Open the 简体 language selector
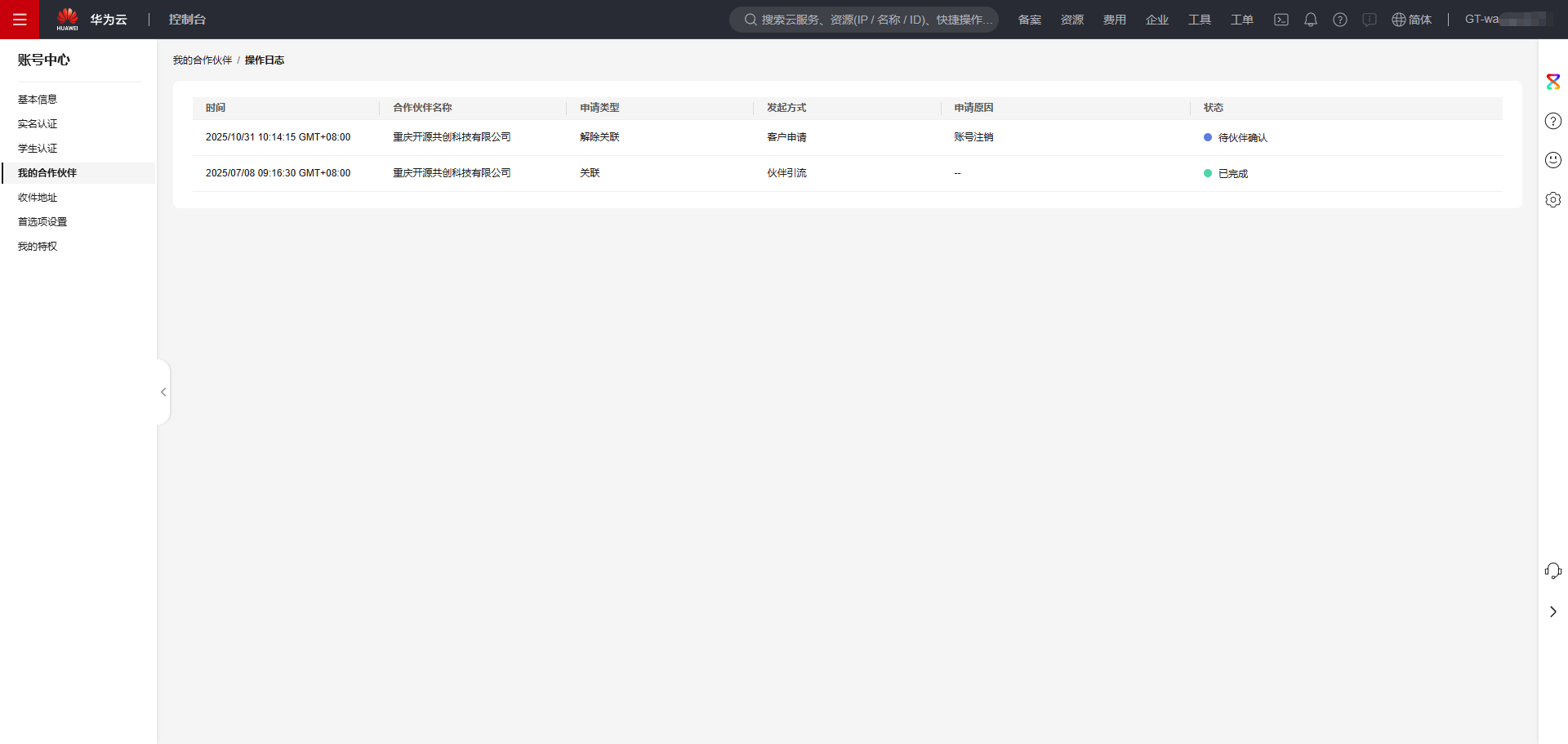 tap(1412, 20)
